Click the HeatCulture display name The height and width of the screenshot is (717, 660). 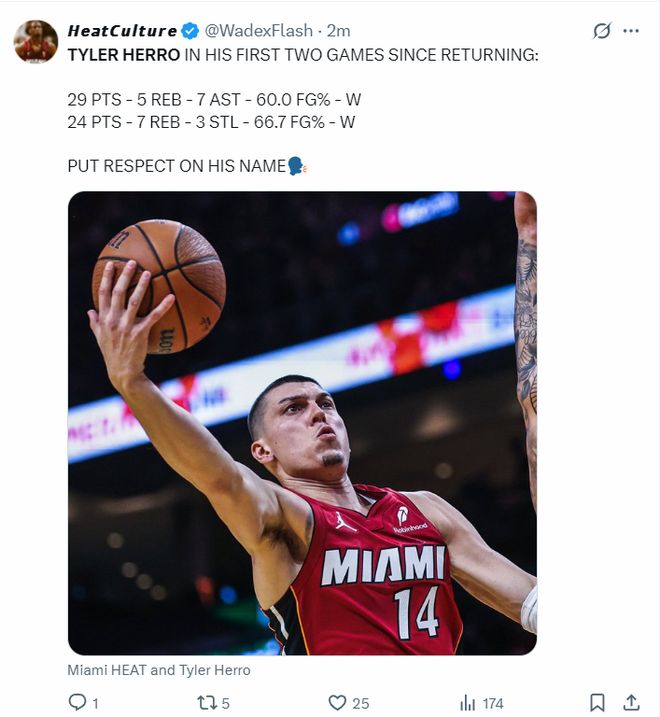pos(122,31)
